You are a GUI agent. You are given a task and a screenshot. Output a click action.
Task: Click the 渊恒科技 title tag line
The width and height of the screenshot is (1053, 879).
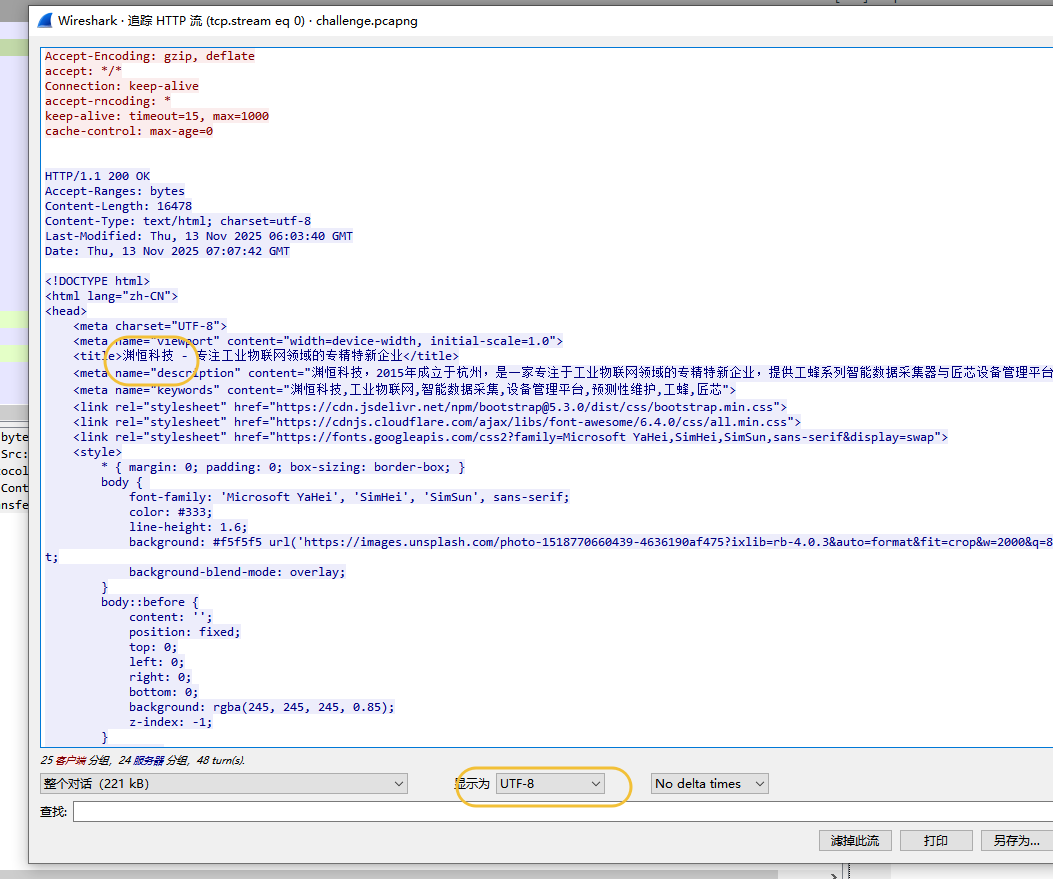(x=265, y=356)
